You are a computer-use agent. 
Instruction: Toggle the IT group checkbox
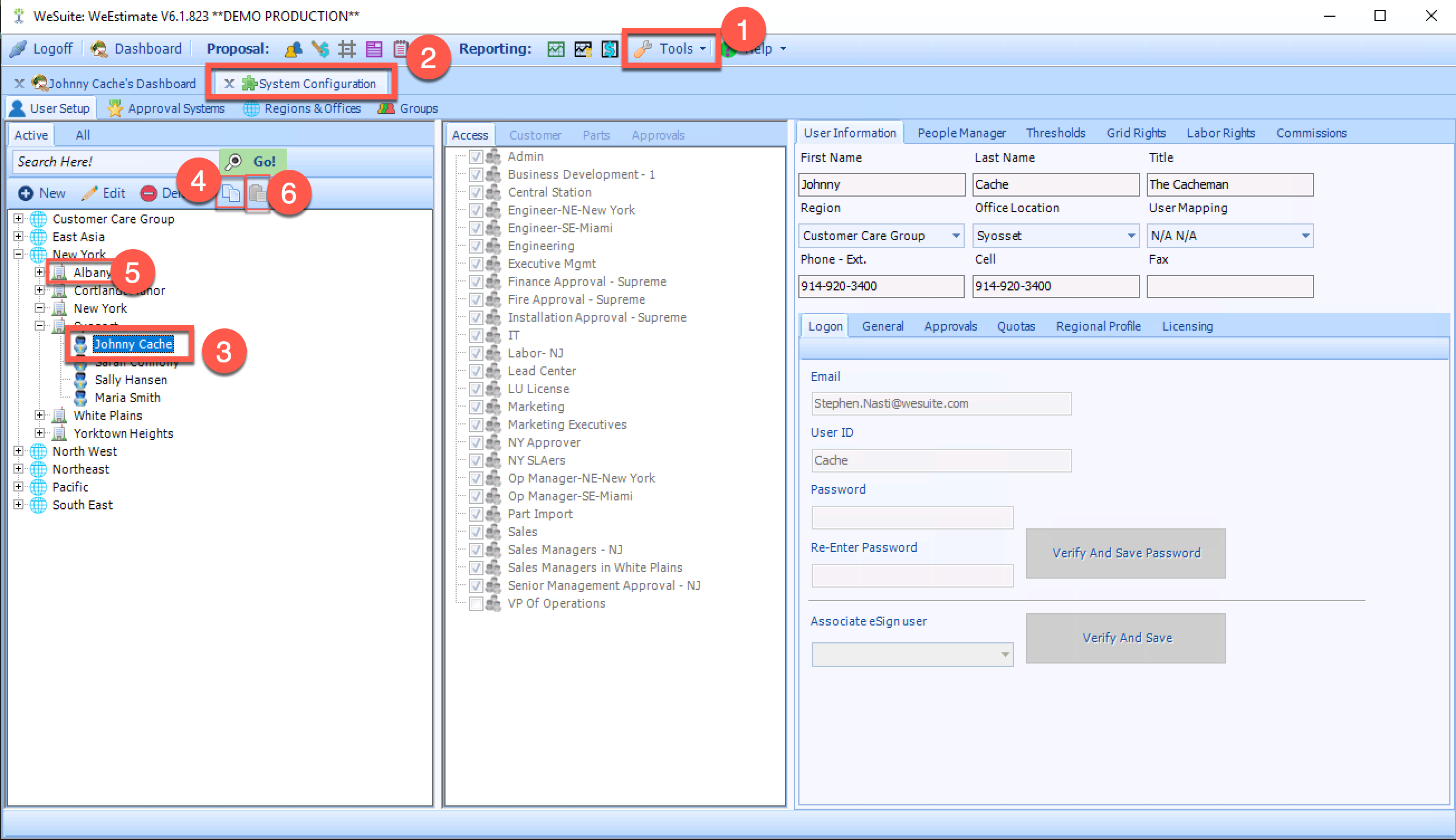(476, 336)
